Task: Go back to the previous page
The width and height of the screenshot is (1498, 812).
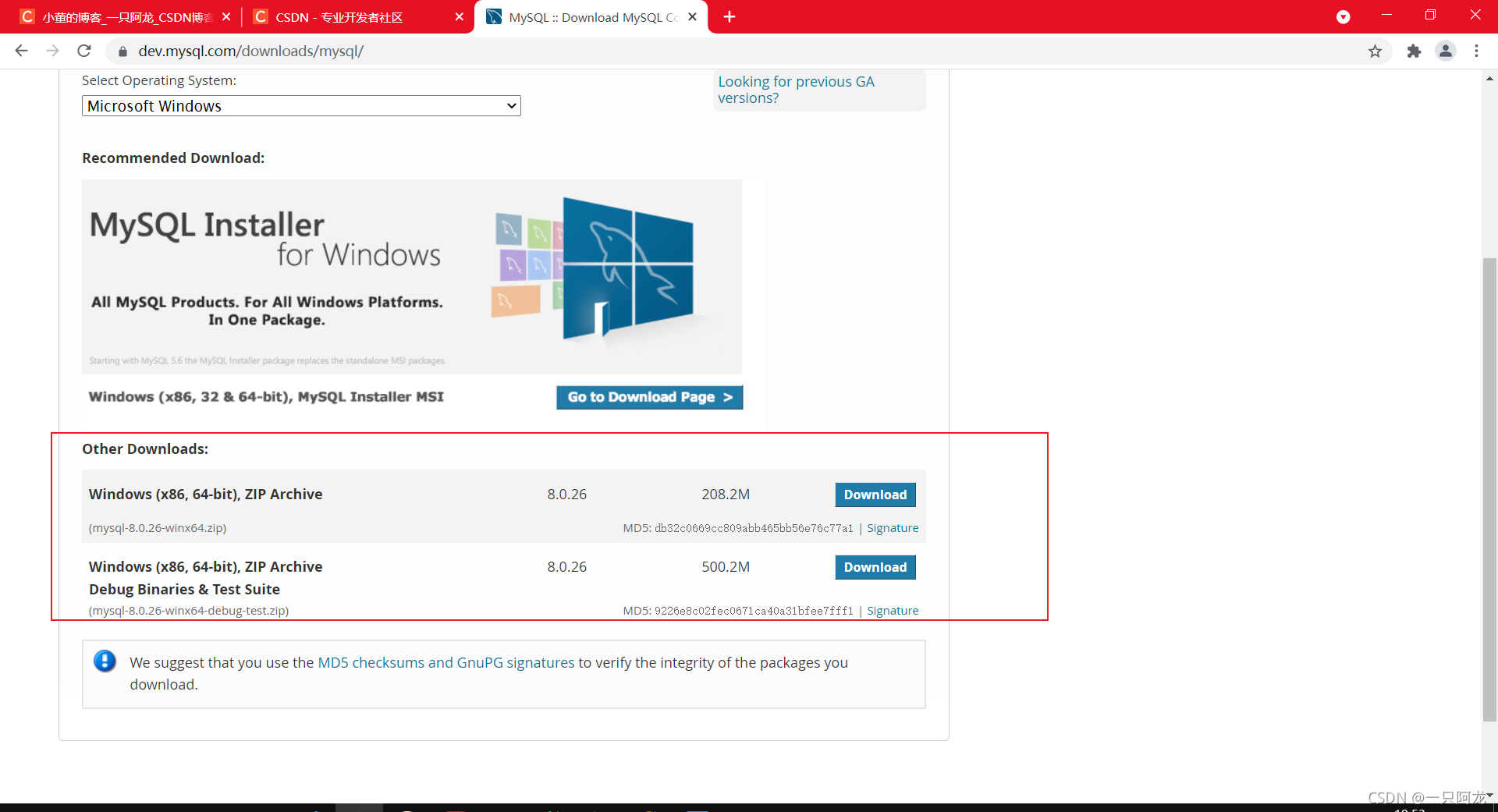Action: [21, 51]
